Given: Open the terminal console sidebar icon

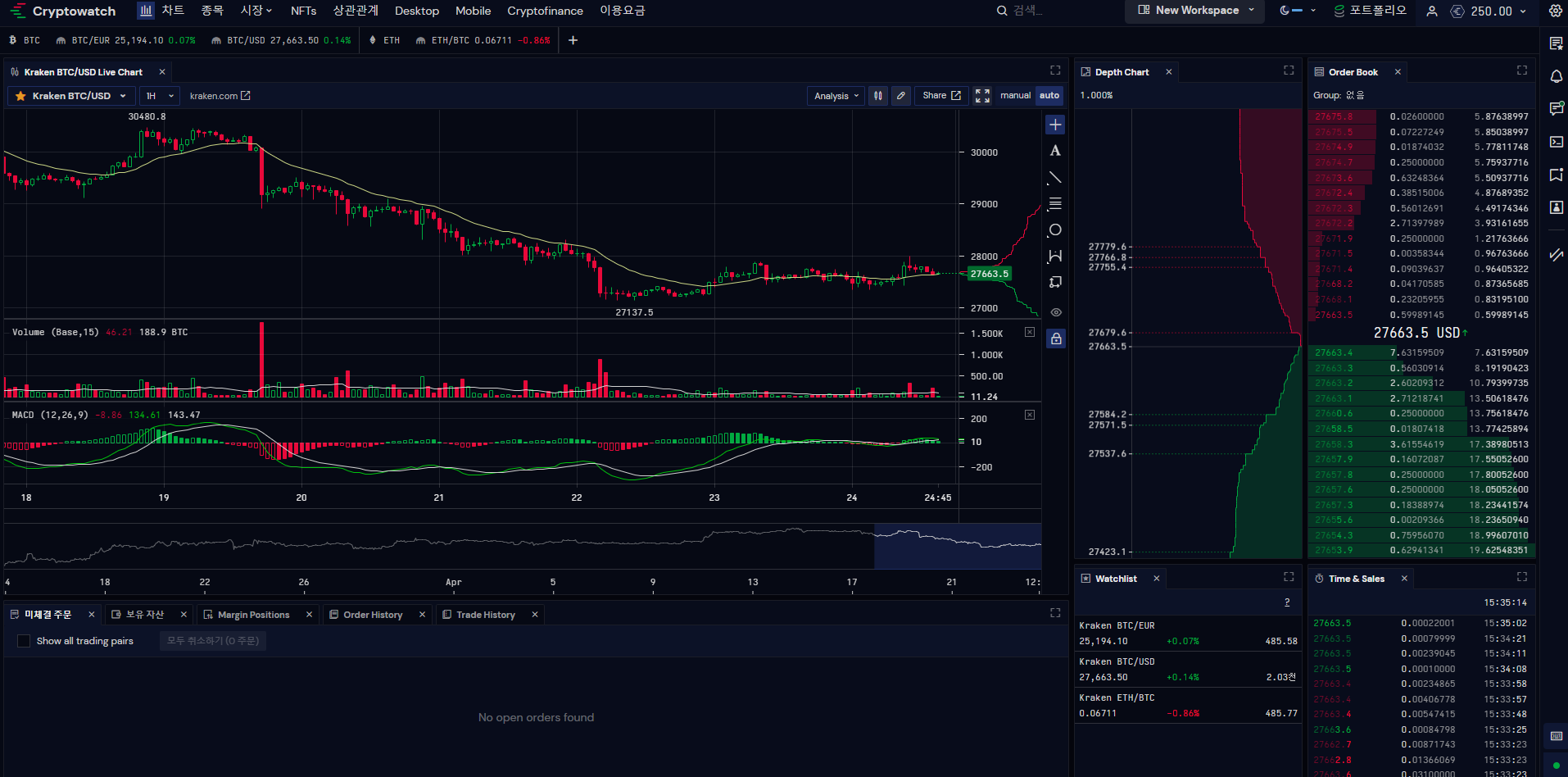Looking at the screenshot, I should tap(1557, 142).
